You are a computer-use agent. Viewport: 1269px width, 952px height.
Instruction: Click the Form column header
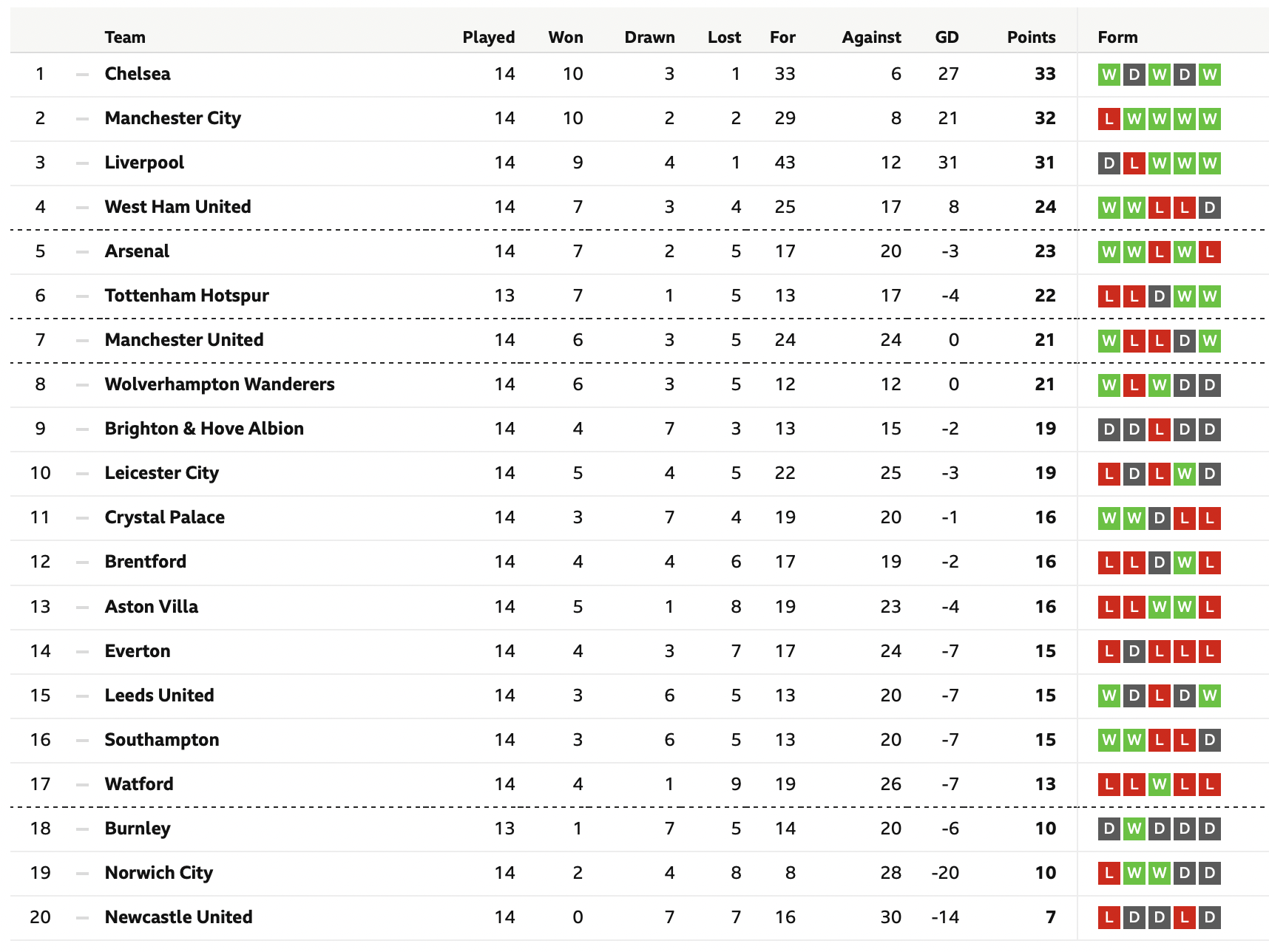pyautogui.click(x=1117, y=37)
